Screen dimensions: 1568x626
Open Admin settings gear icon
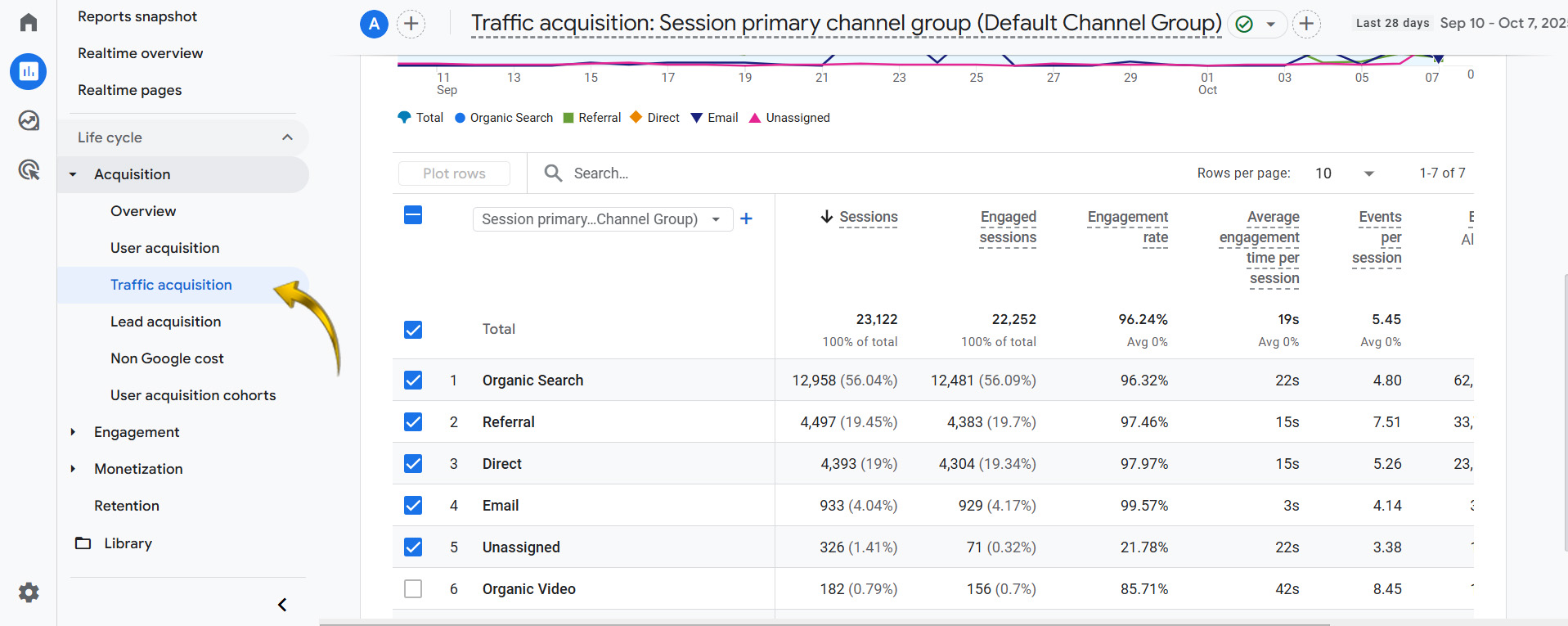click(x=29, y=592)
